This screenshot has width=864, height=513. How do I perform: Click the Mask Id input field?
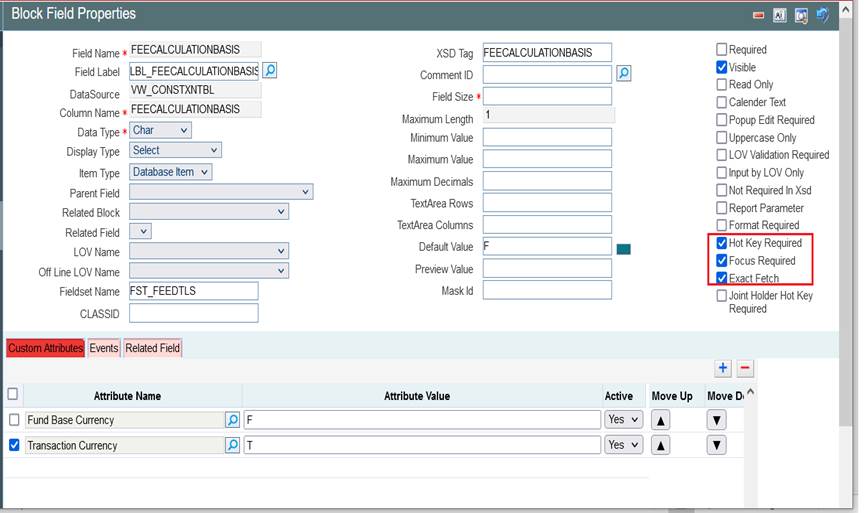click(x=547, y=290)
